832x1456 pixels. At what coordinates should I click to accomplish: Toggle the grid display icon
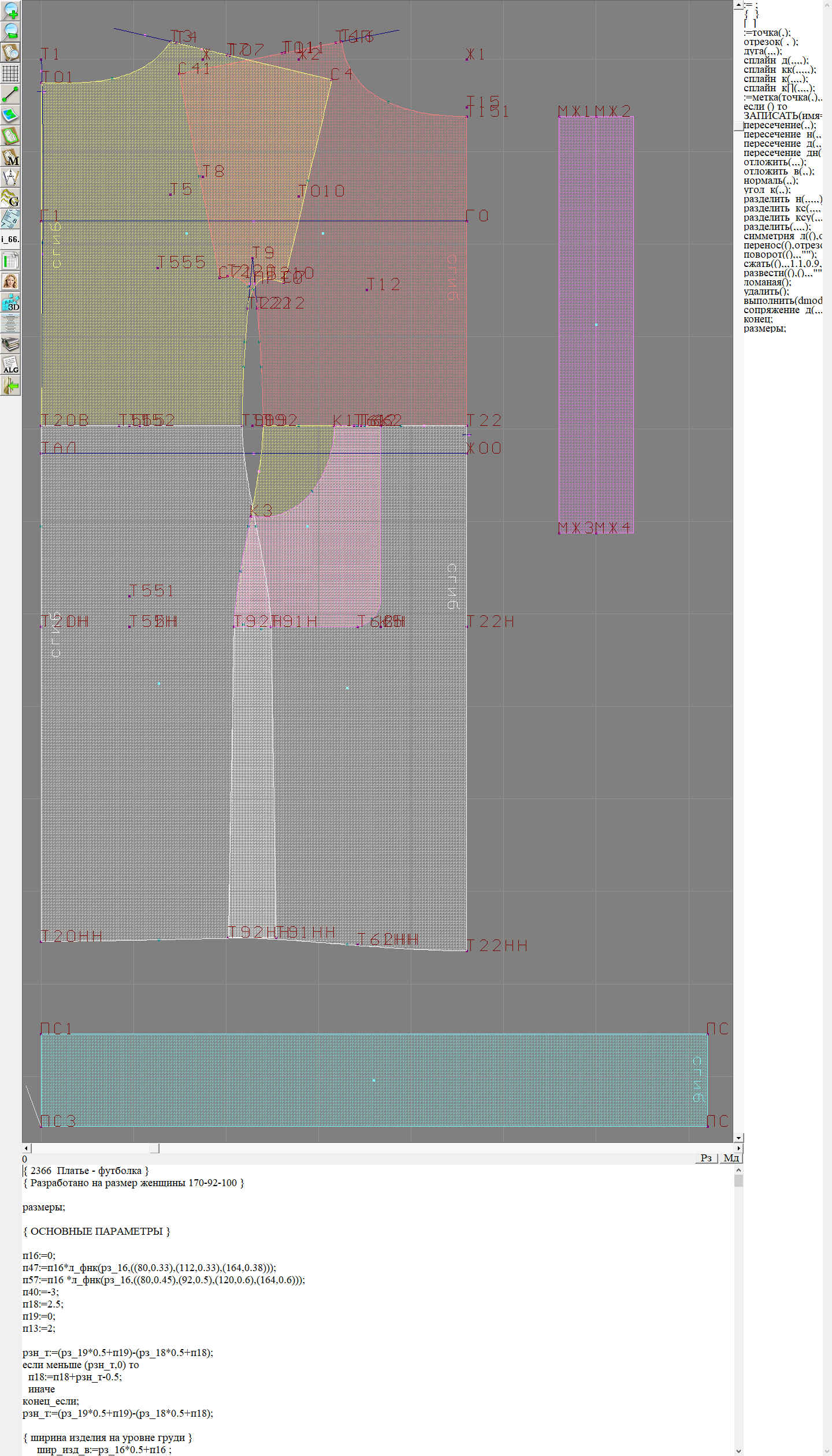[x=10, y=73]
